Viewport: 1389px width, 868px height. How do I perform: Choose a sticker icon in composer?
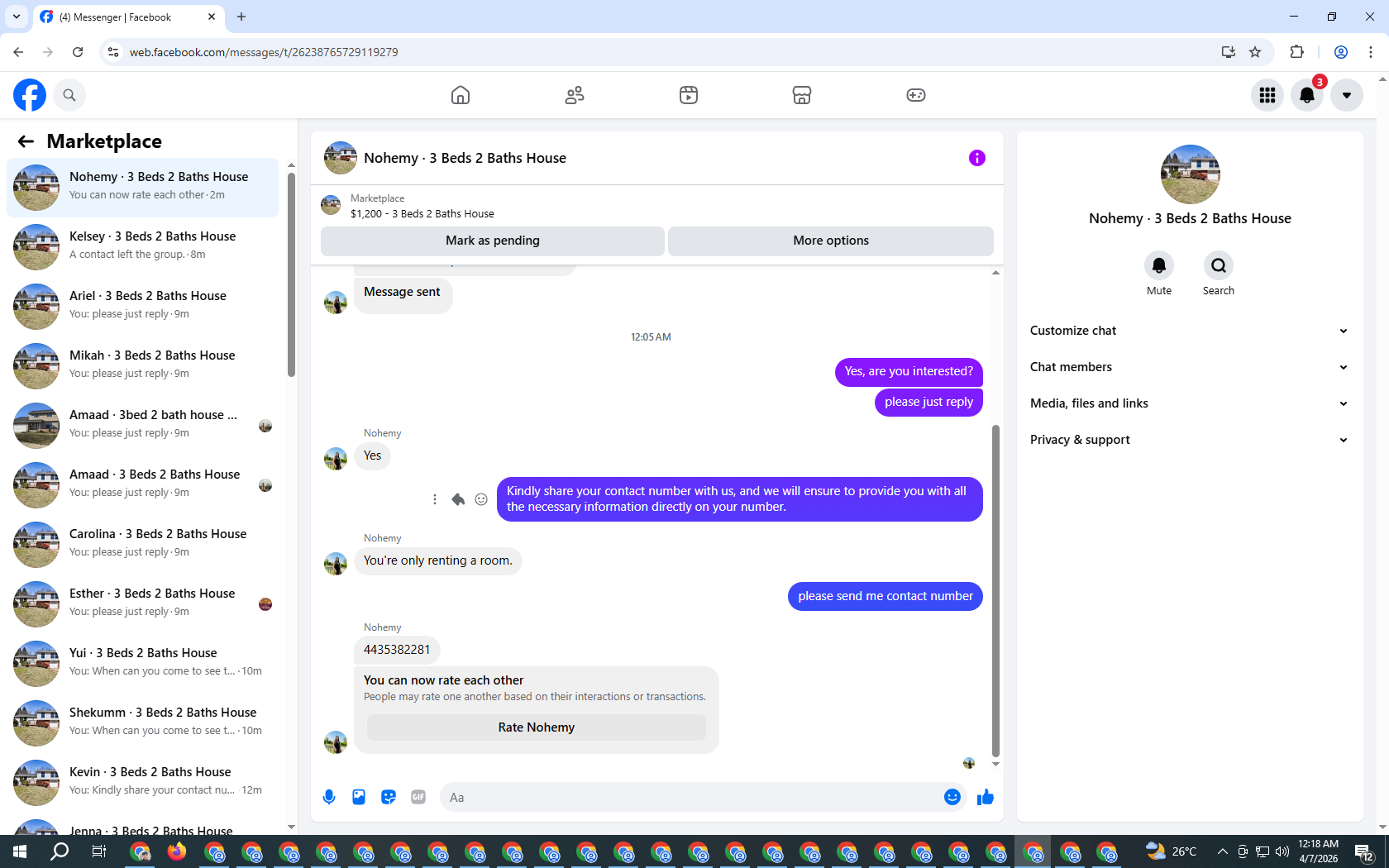[x=389, y=797]
